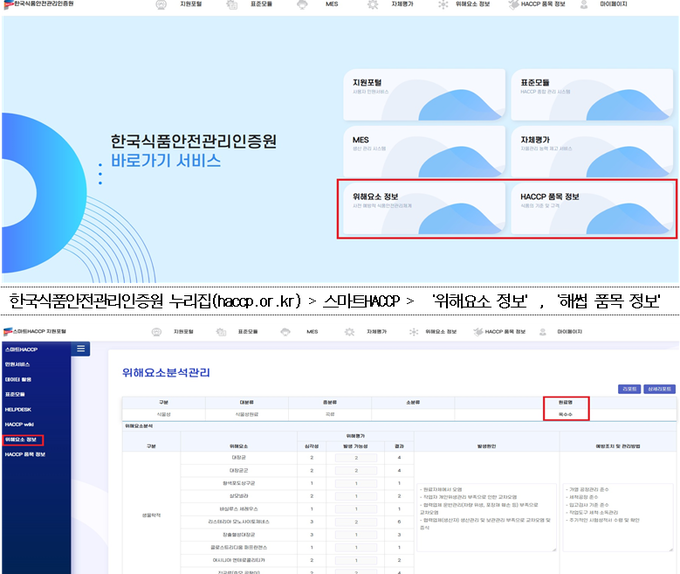Click the 발생 가능성 field in the 대장균 row
The width and height of the screenshot is (680, 574).
(356, 458)
